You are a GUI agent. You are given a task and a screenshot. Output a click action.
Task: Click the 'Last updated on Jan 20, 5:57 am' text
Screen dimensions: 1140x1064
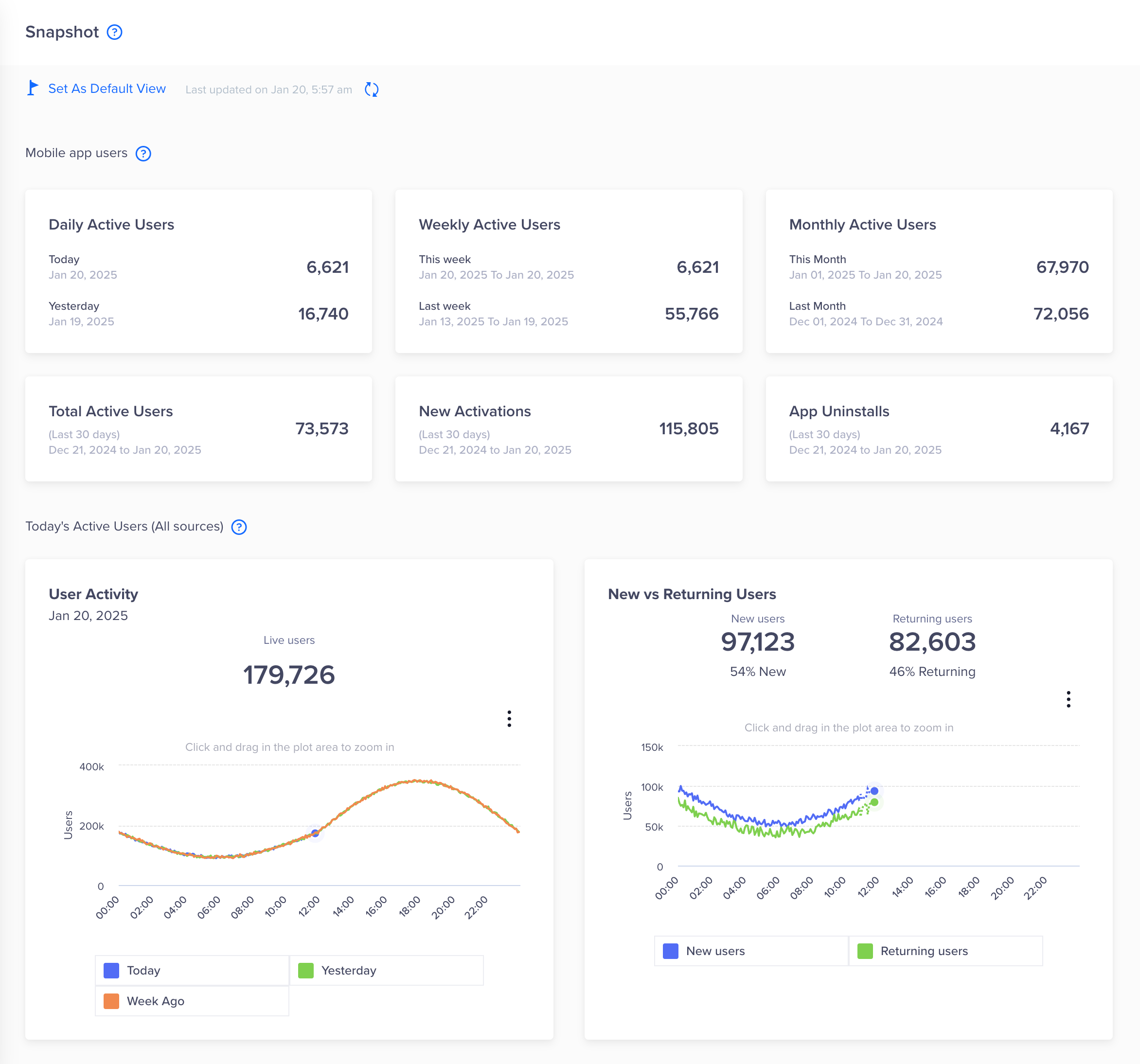coord(269,89)
